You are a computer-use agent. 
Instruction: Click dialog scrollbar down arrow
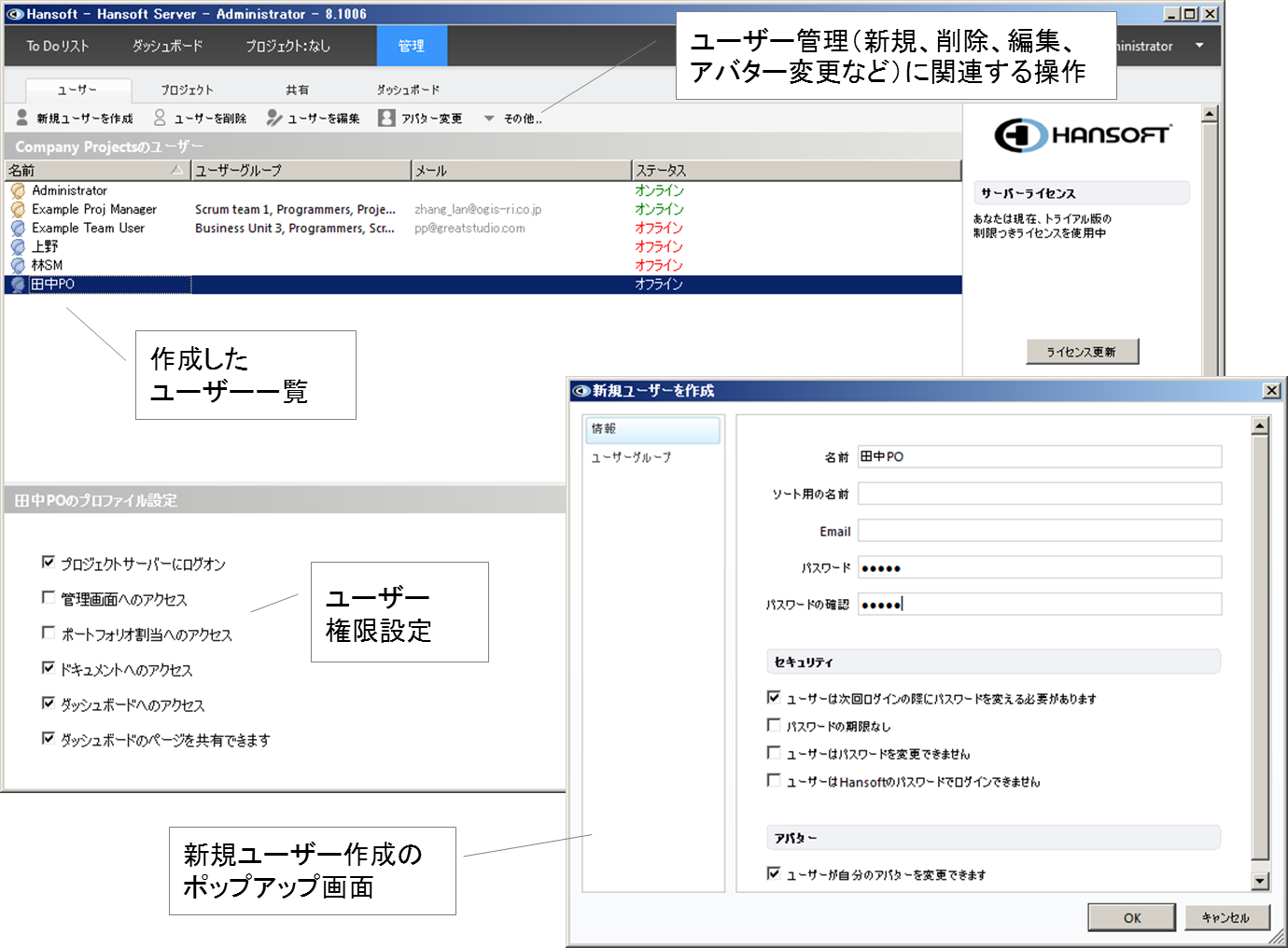(1260, 881)
